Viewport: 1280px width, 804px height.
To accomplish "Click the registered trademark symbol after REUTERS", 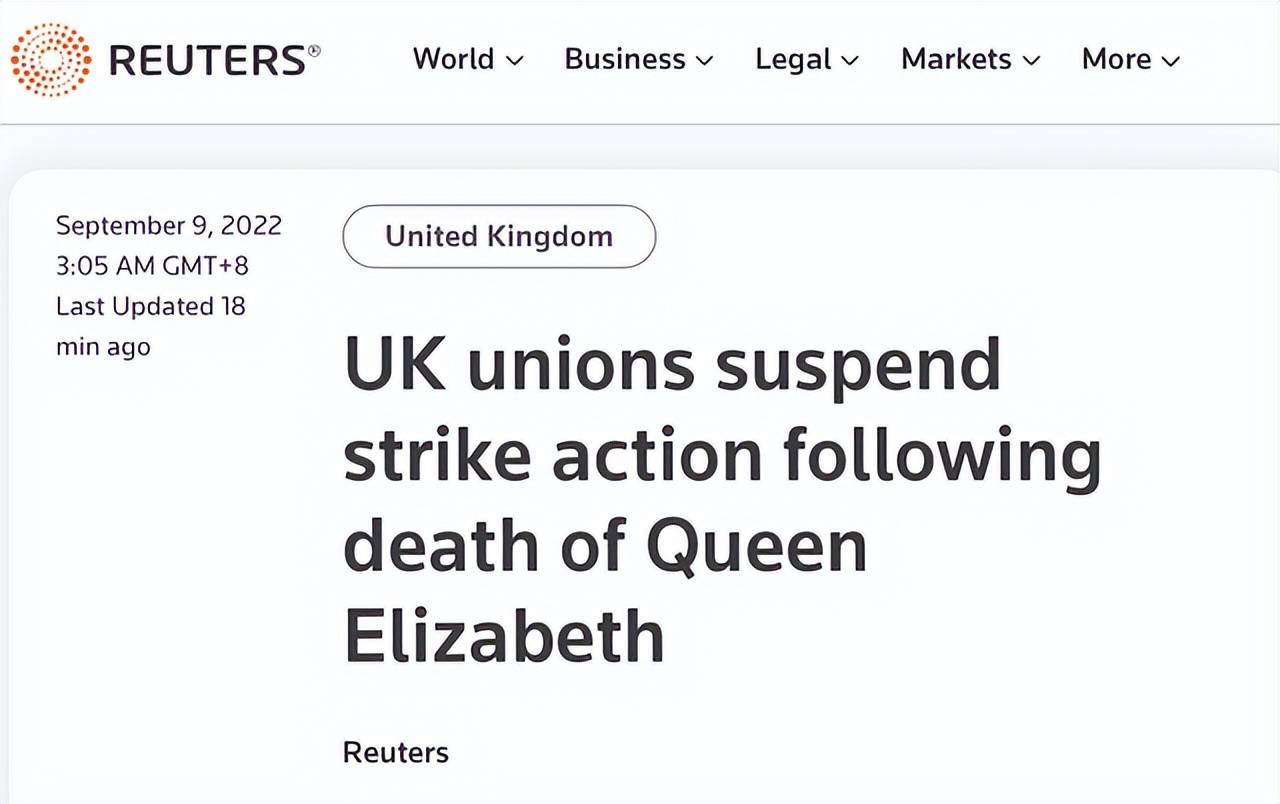I will (315, 48).
